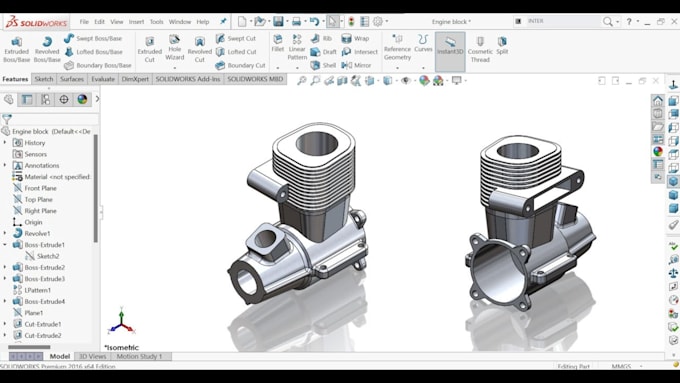Expand the Boss-Extrude2 feature
Image resolution: width=680 pixels, height=383 pixels.
pos(5,267)
